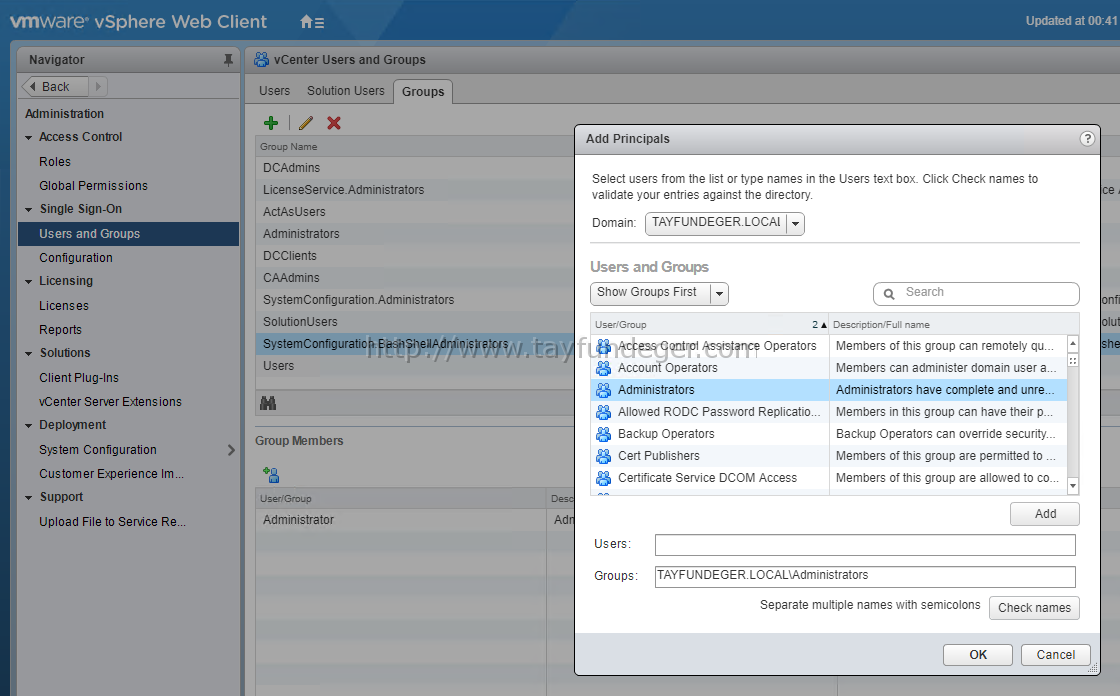Click the principals list scroll down arrow

coord(1072,486)
